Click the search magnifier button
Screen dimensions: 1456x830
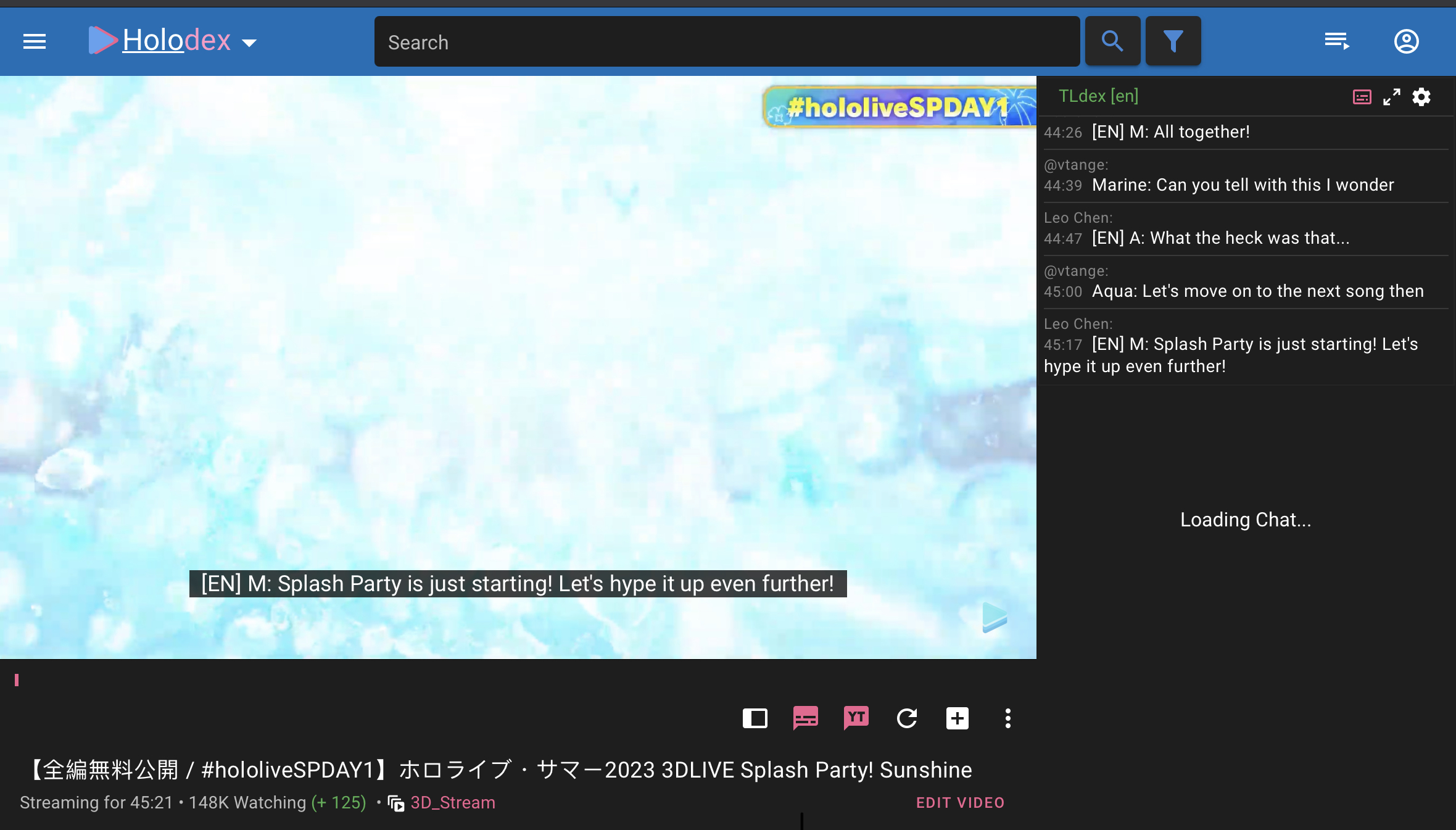pyautogui.click(x=1112, y=41)
